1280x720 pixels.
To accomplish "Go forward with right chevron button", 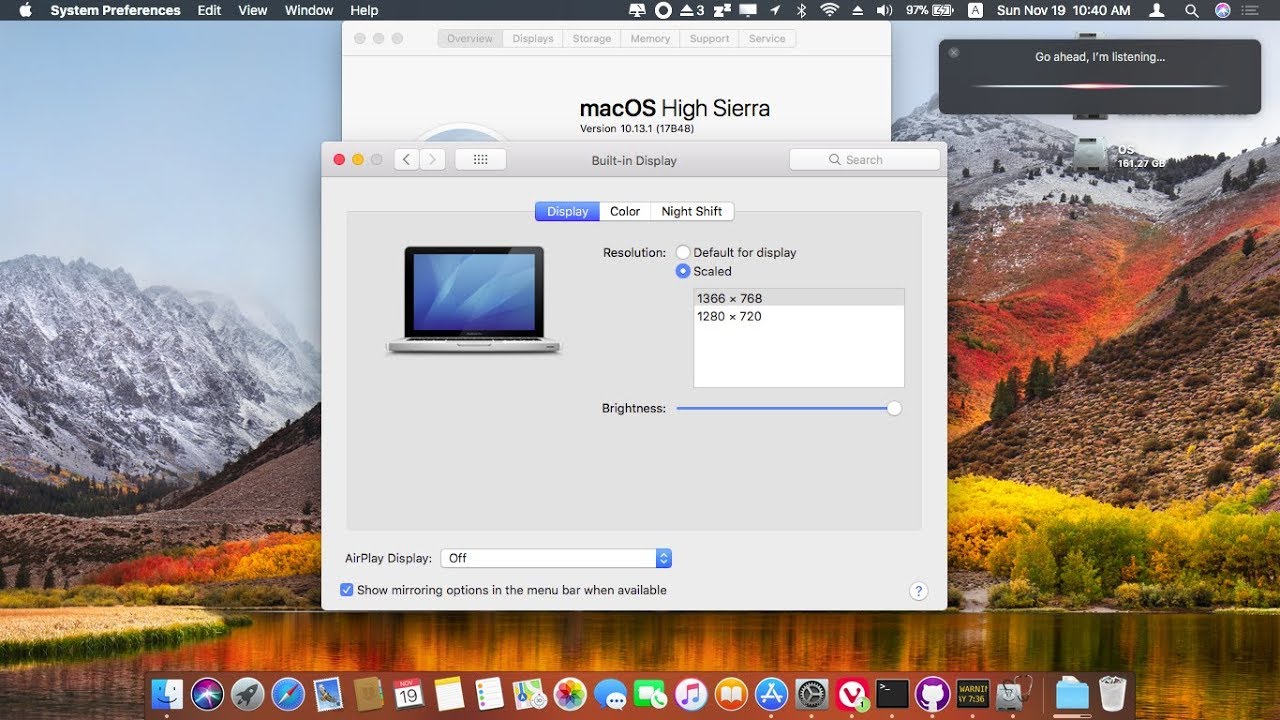I will pyautogui.click(x=433, y=159).
